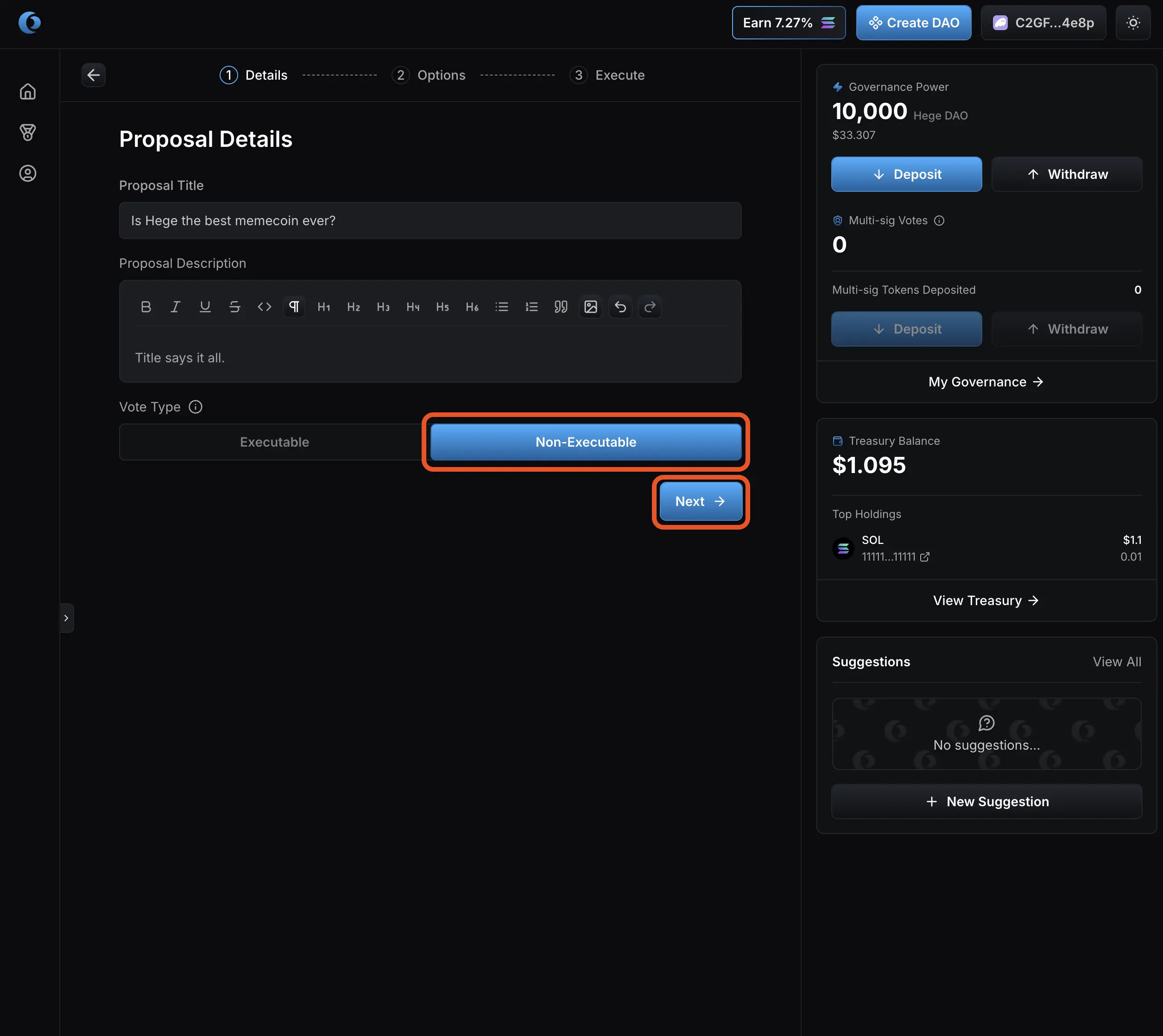The image size is (1163, 1036).
Task: Insert an image using the image icon
Action: [x=590, y=307]
